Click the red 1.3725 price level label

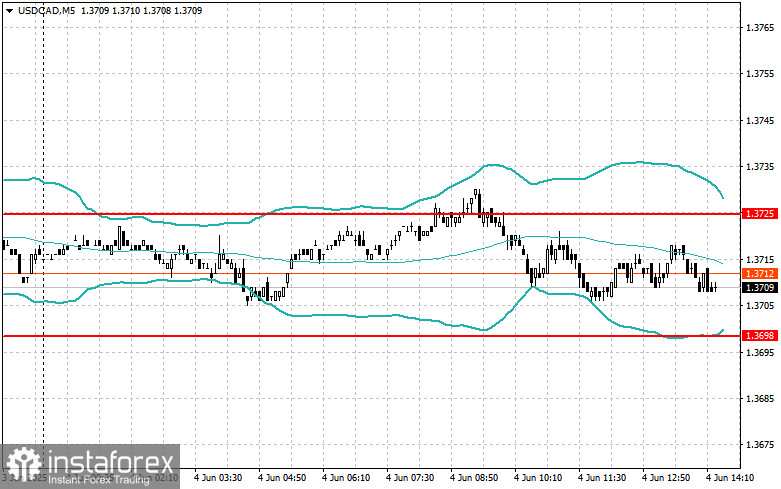click(x=760, y=214)
